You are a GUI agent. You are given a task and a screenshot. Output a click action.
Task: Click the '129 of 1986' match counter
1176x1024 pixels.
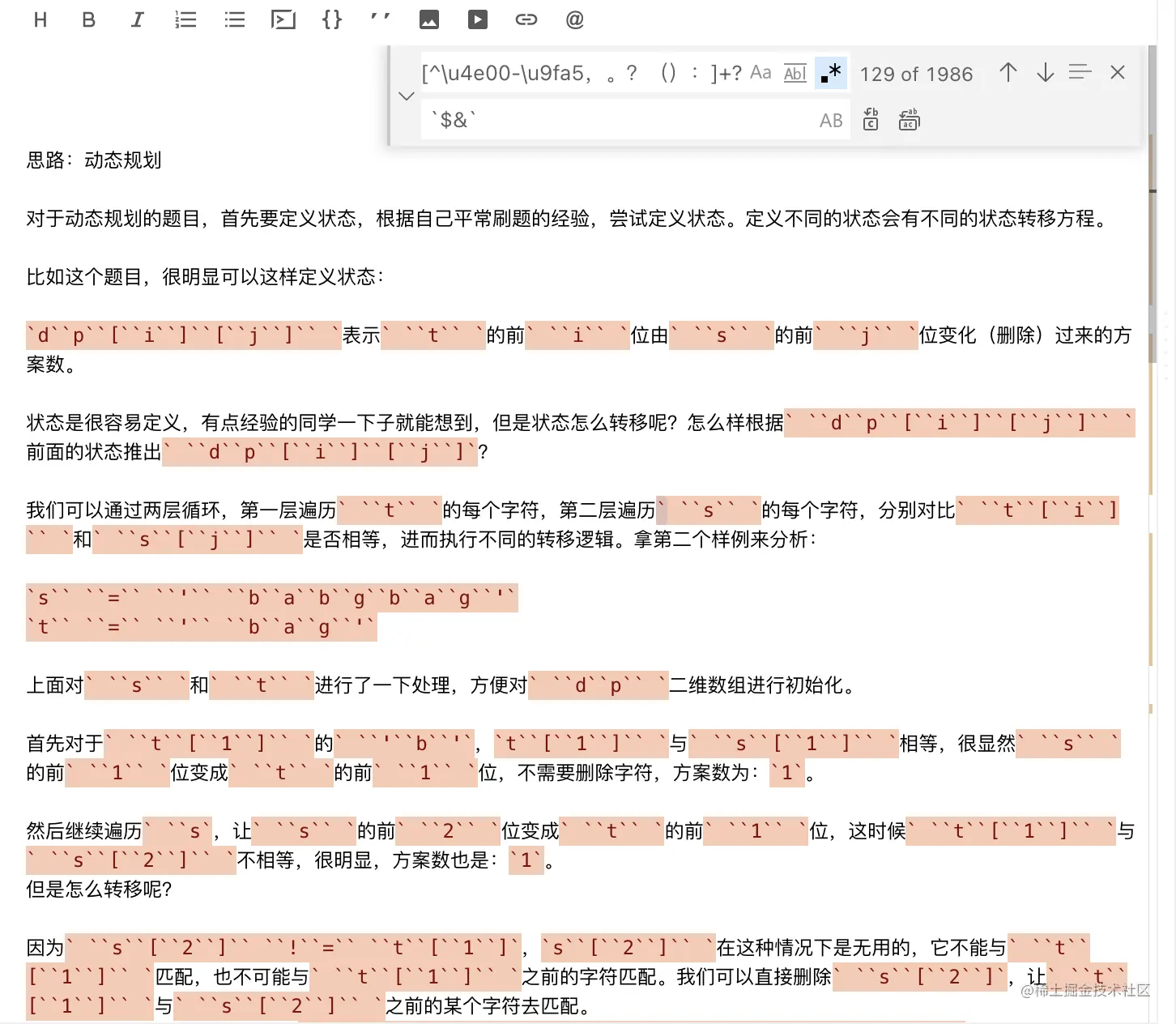coord(916,74)
